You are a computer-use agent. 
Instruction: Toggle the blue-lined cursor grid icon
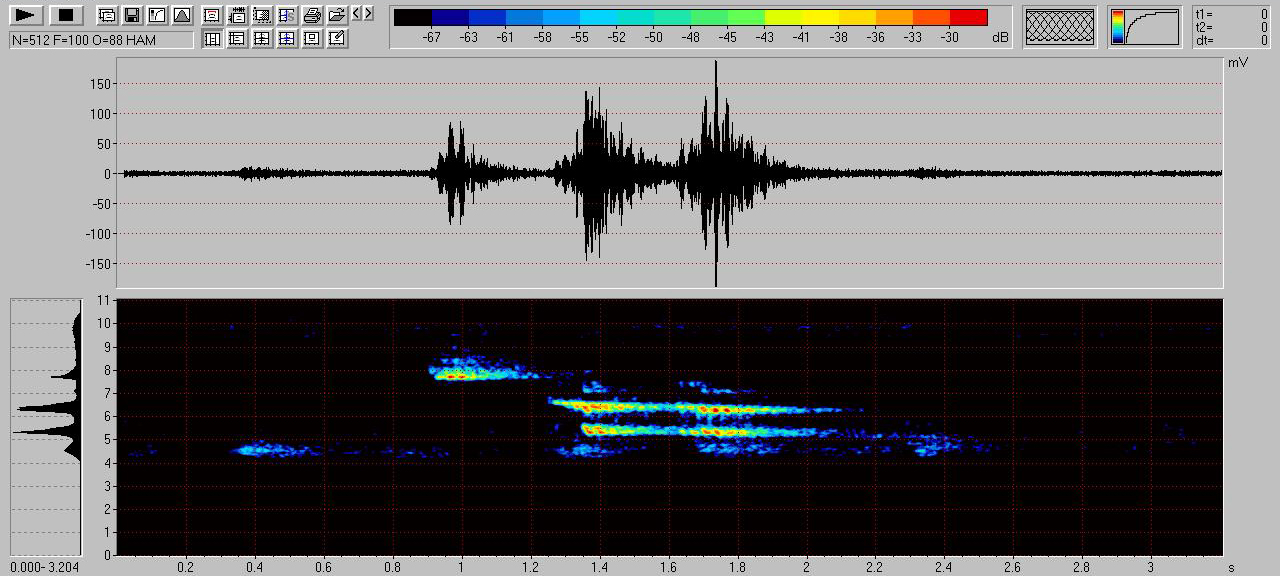(x=287, y=39)
